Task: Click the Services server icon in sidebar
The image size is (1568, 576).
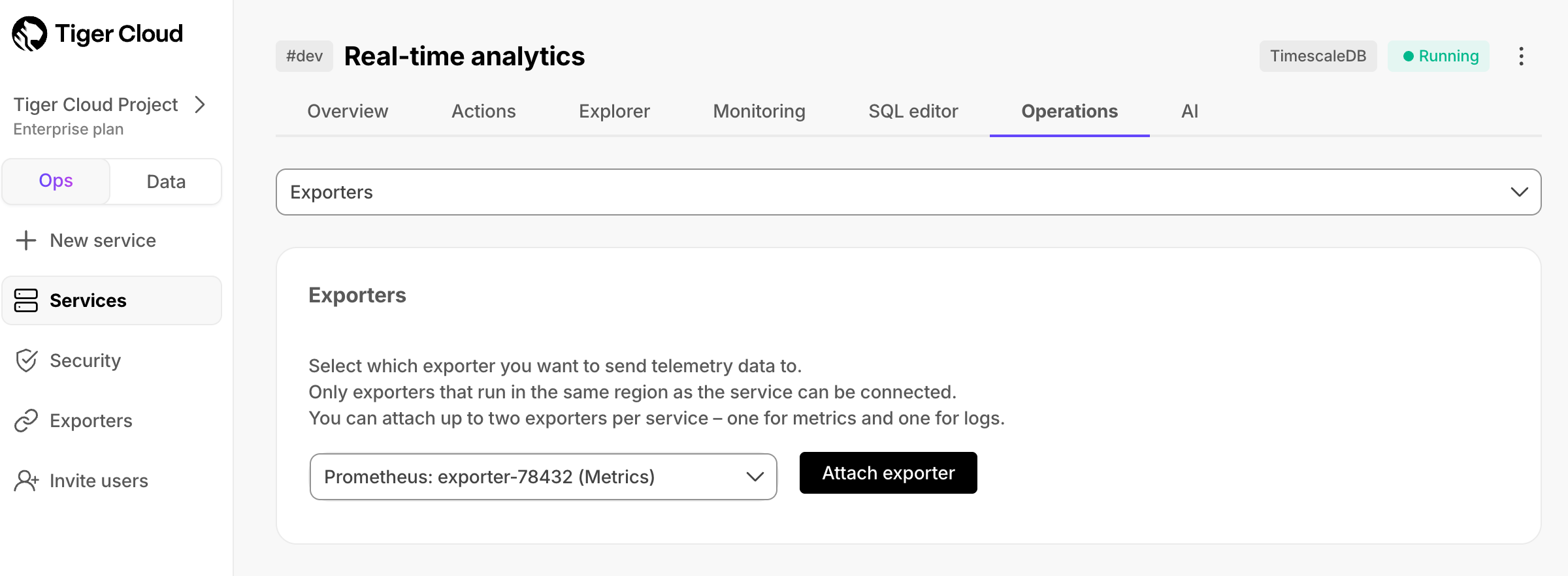Action: tap(26, 300)
